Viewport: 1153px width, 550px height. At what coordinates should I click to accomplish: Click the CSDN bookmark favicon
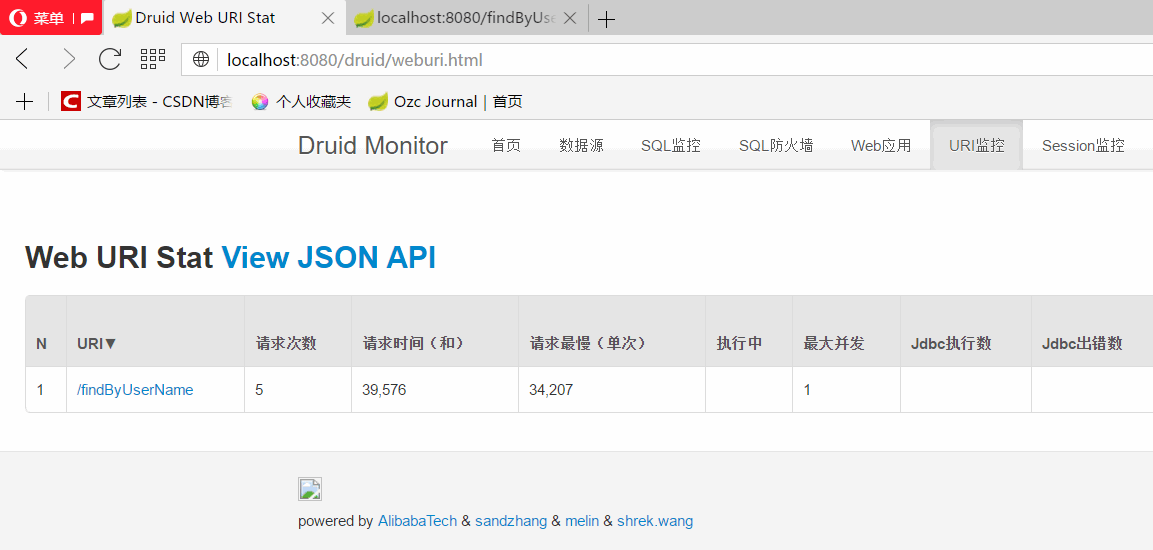pyautogui.click(x=71, y=101)
